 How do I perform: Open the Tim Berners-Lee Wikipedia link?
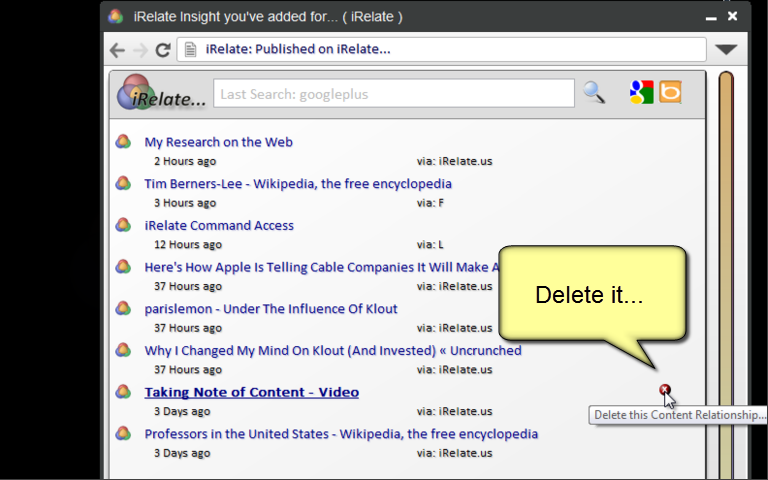298,184
